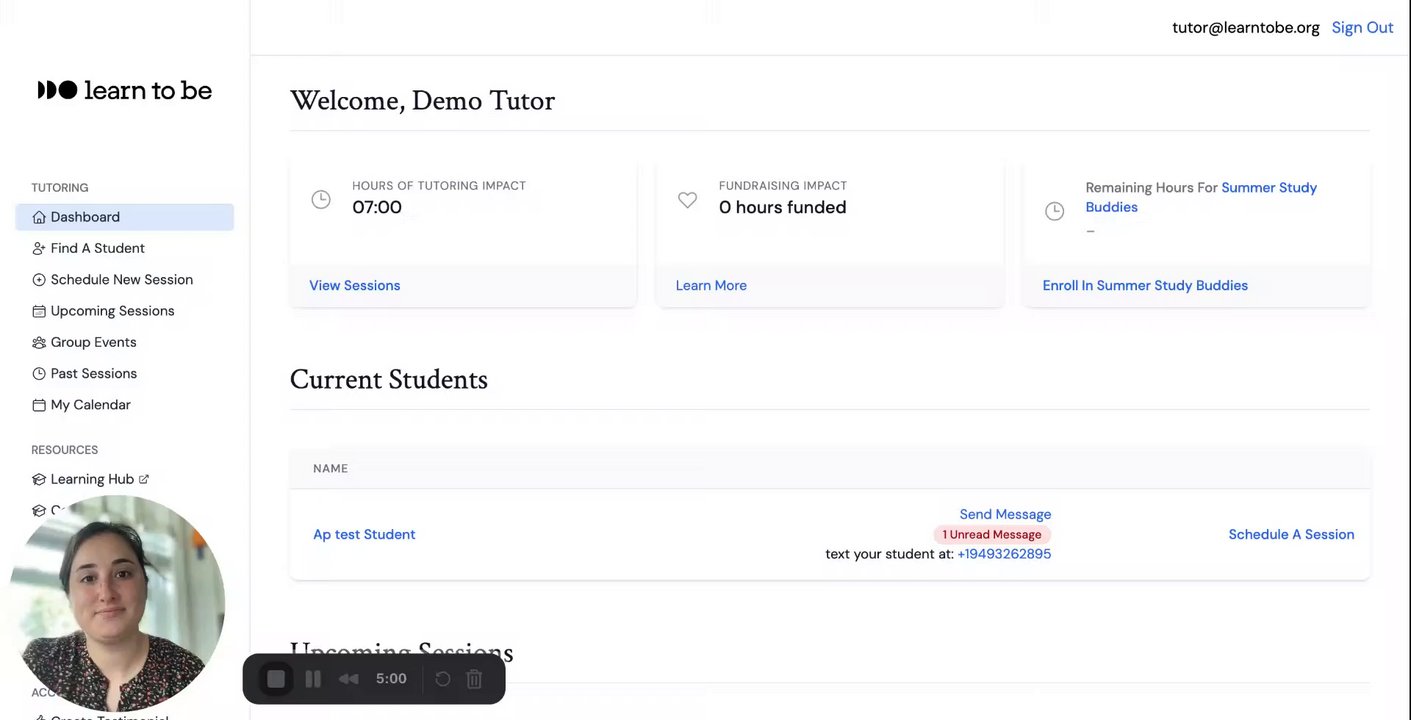Pause the recording
The height and width of the screenshot is (720, 1411).
(313, 679)
